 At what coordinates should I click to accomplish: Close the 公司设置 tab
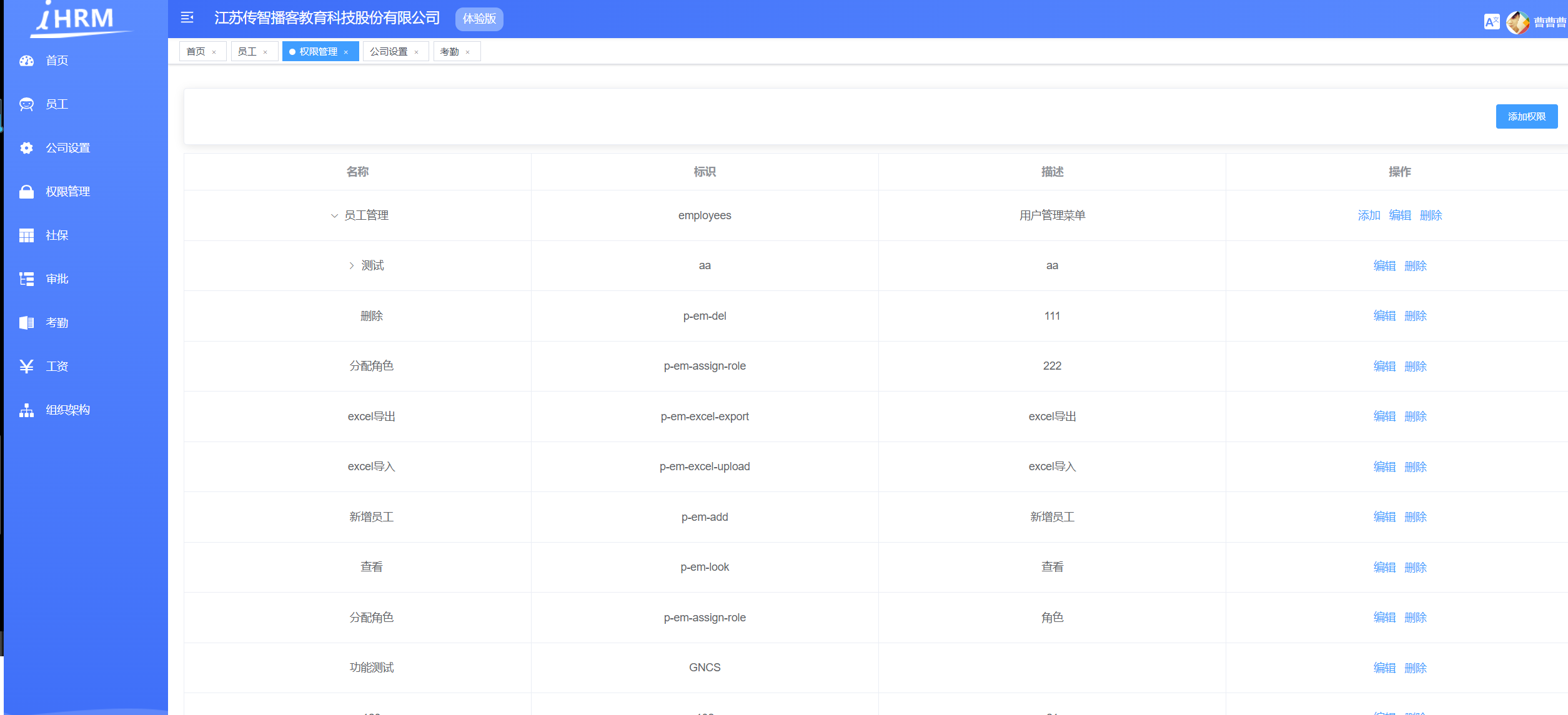417,51
